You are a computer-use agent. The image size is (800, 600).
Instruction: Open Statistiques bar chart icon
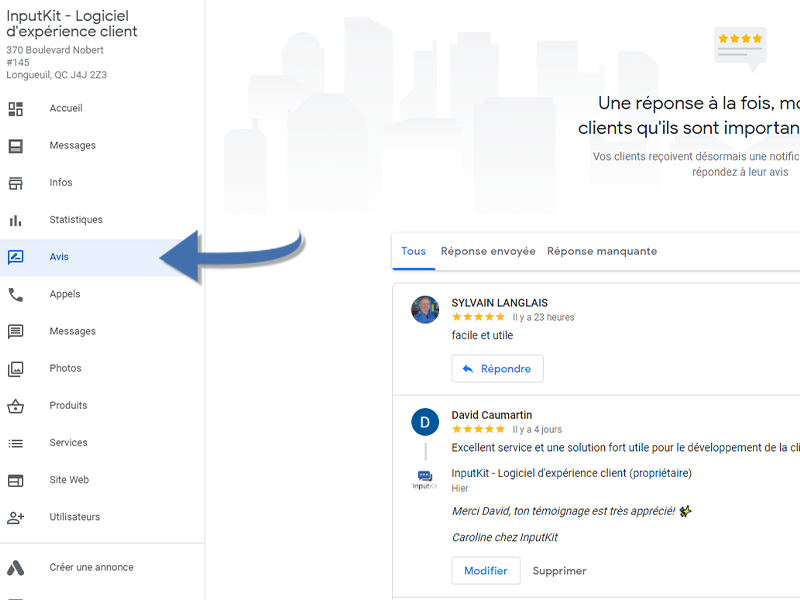(x=16, y=220)
